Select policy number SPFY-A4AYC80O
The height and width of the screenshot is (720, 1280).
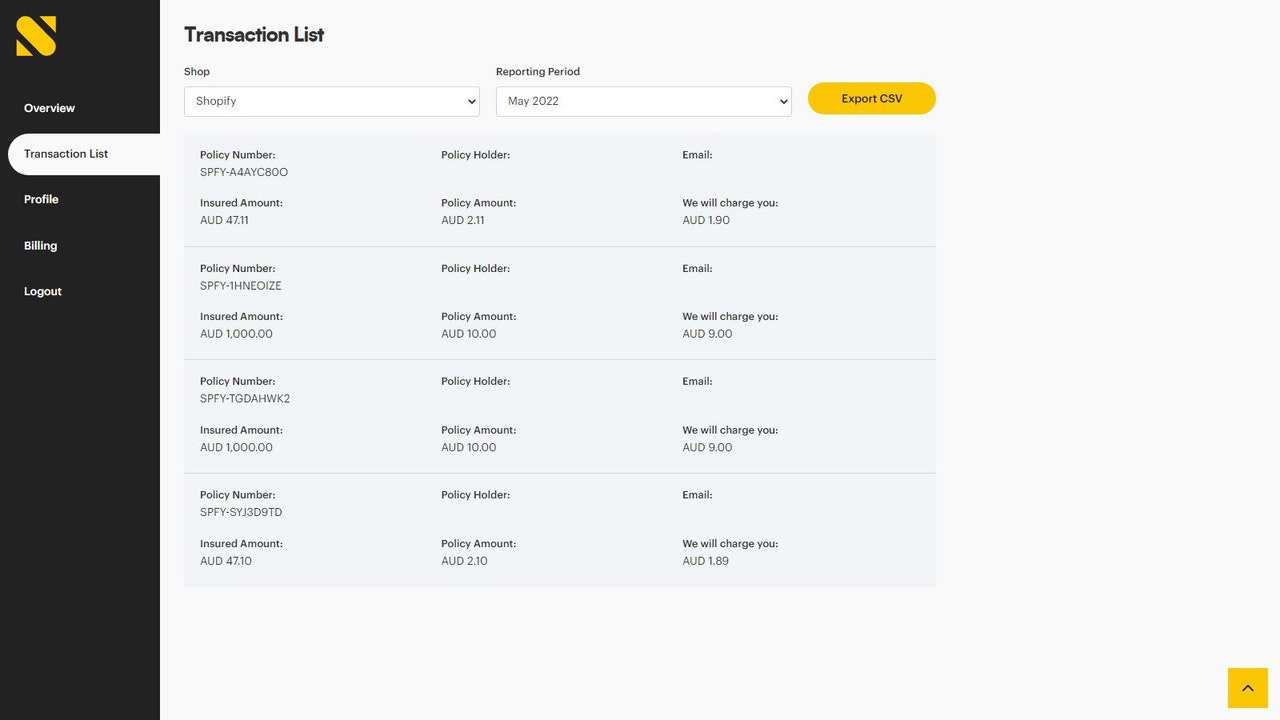pos(243,172)
